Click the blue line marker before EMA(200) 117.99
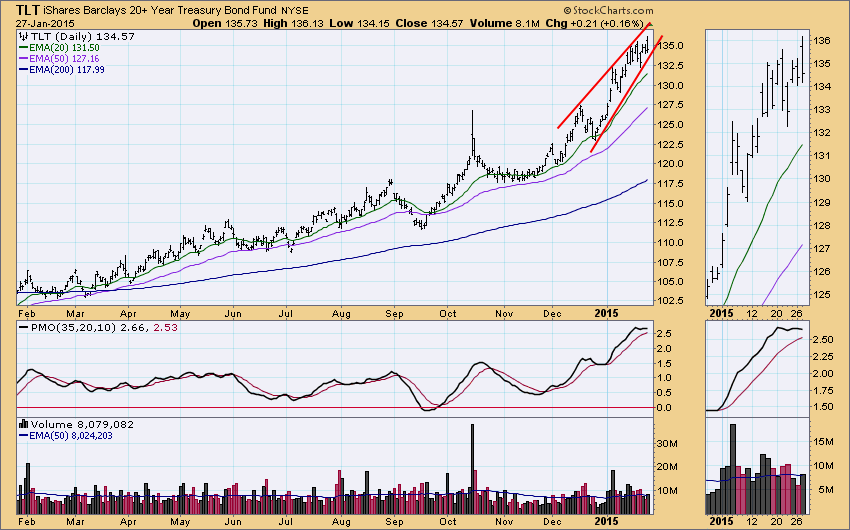 click(x=23, y=69)
